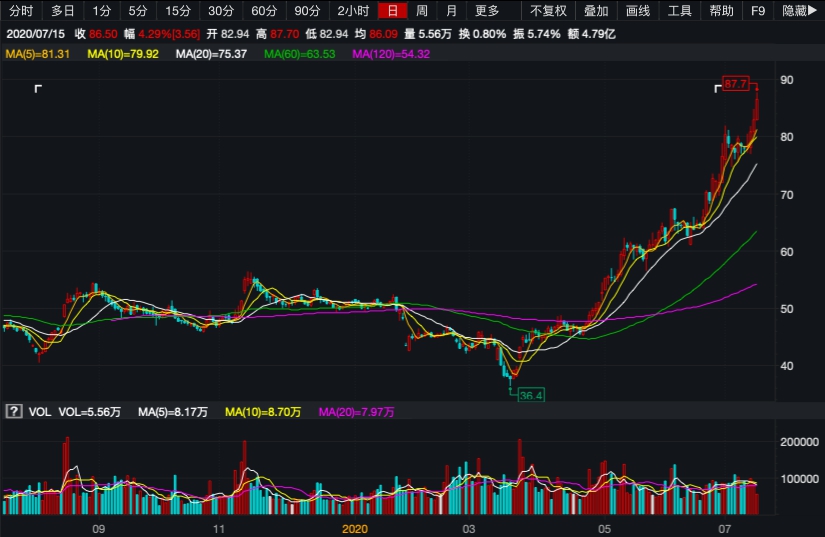Select the 日 daily candlestick period
Viewport: 825px width, 537px height.
[x=393, y=11]
